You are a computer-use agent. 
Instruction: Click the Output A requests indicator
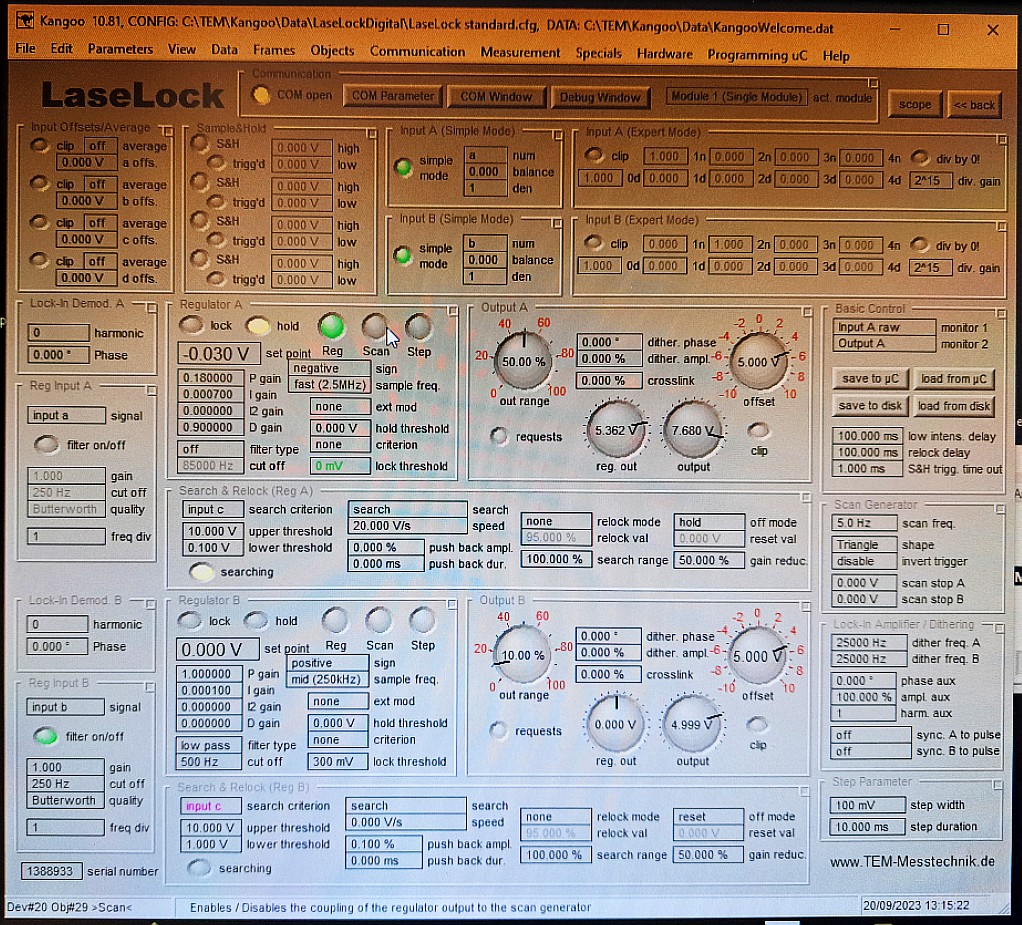coord(498,436)
